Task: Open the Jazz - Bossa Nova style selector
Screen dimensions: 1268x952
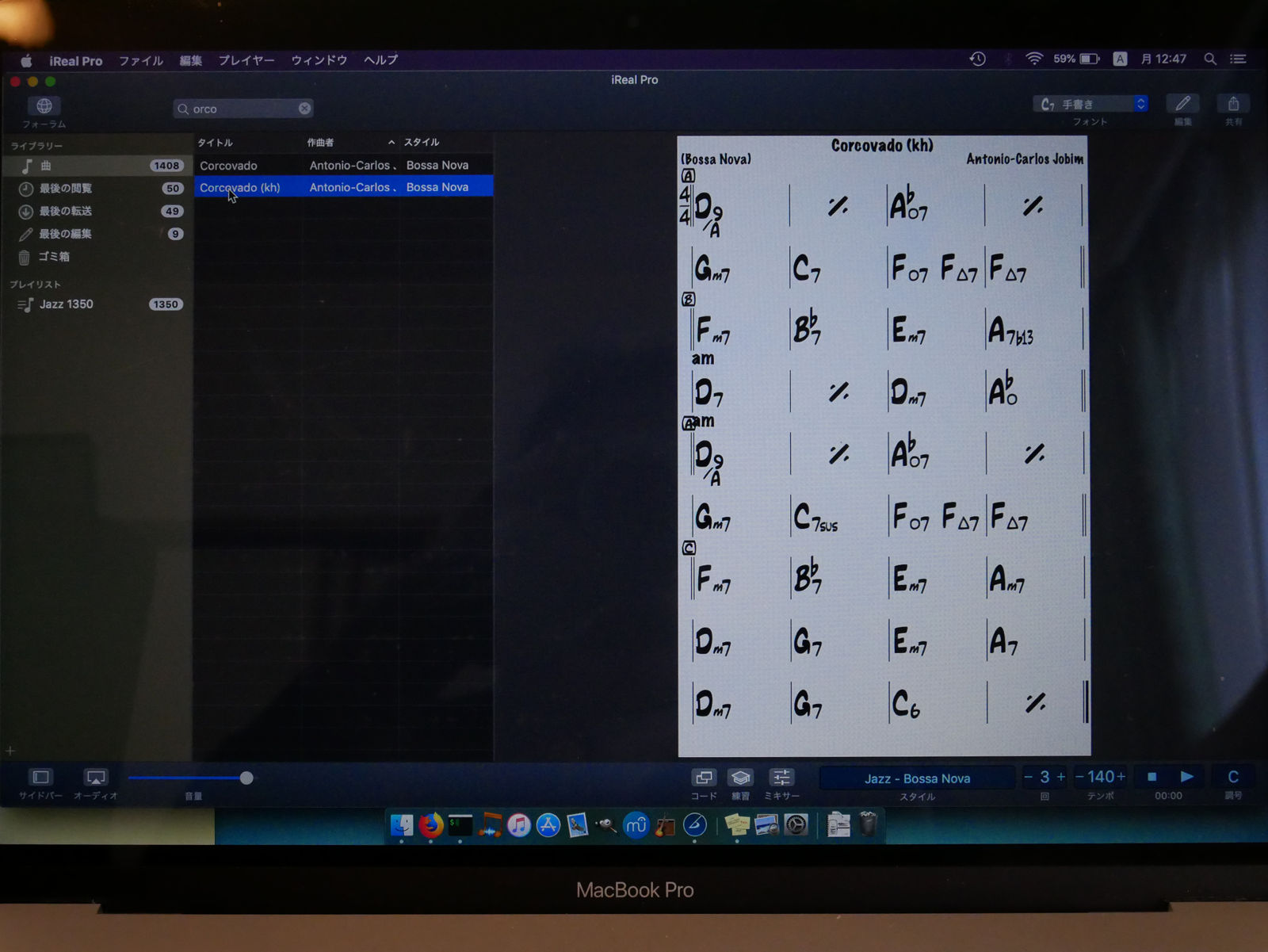Action: point(917,778)
